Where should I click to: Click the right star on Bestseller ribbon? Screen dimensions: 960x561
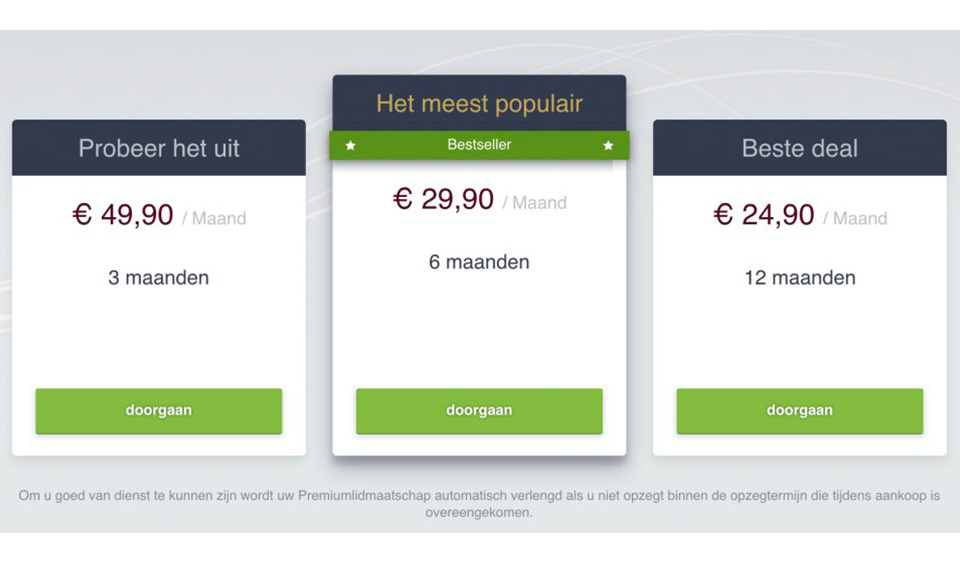point(608,146)
